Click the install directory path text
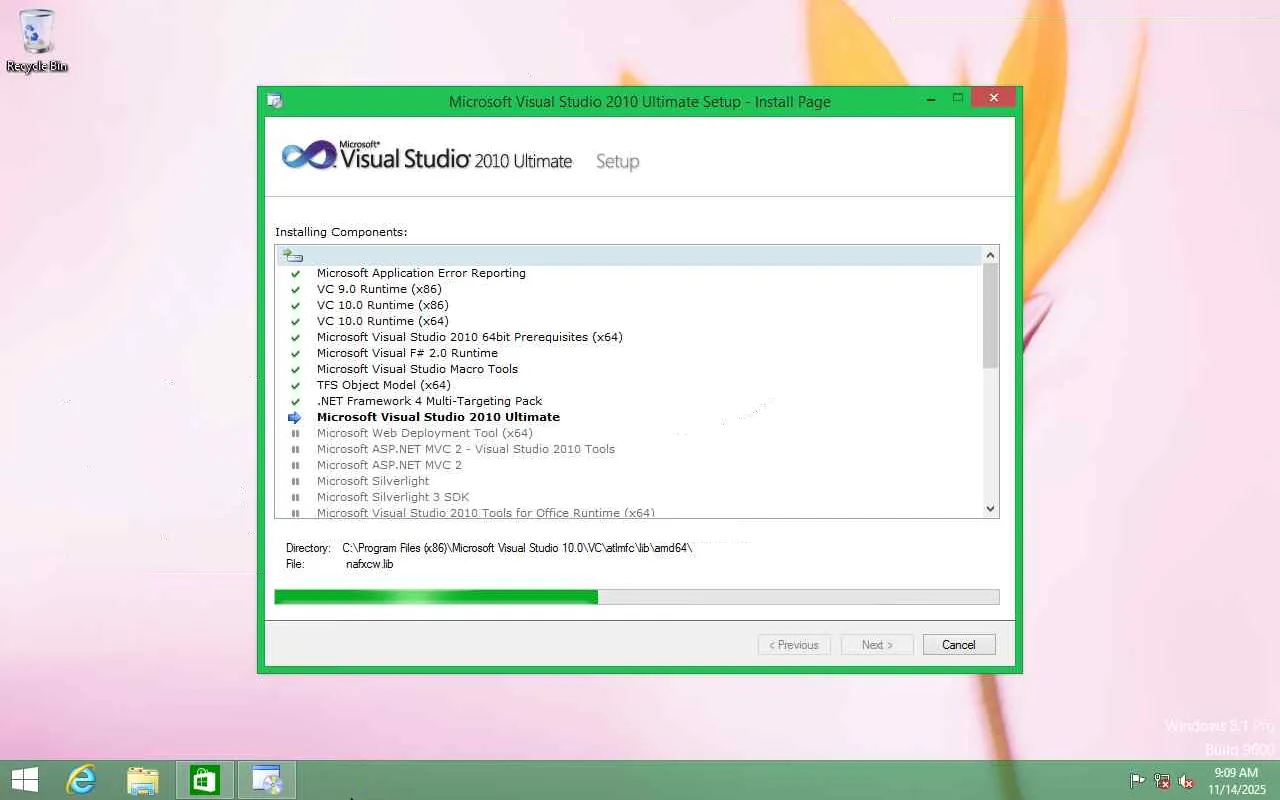Viewport: 1280px width, 800px height. (517, 548)
